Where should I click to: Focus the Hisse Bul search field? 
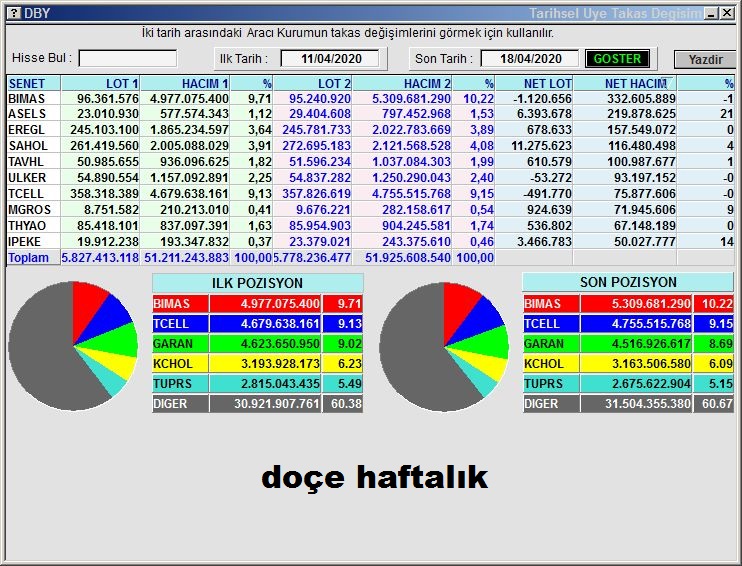(128, 59)
